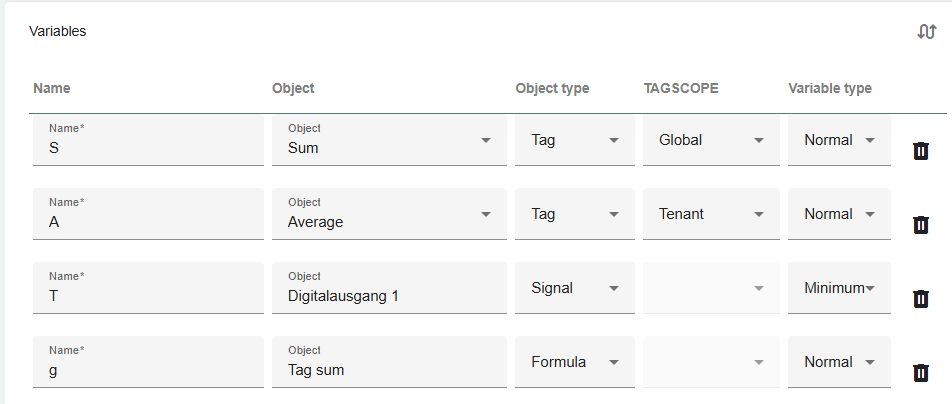This screenshot has height=404, width=952.
Task: Click the sort/swap variables icon
Action: click(x=926, y=32)
